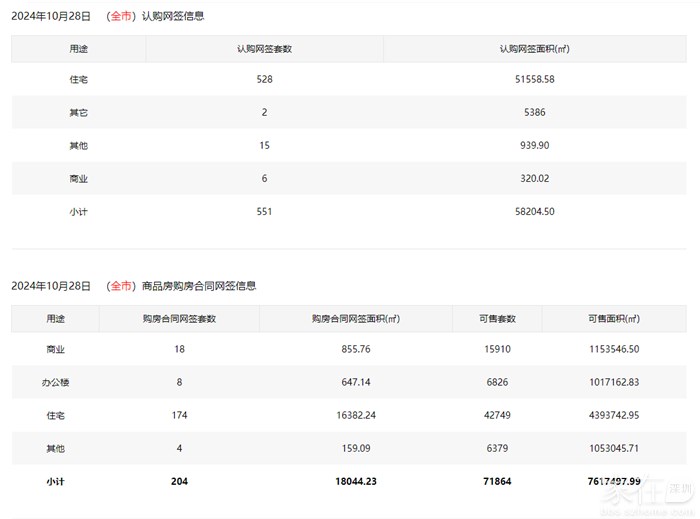Click the bold 18044.23 contract area subtotal

tap(355, 481)
